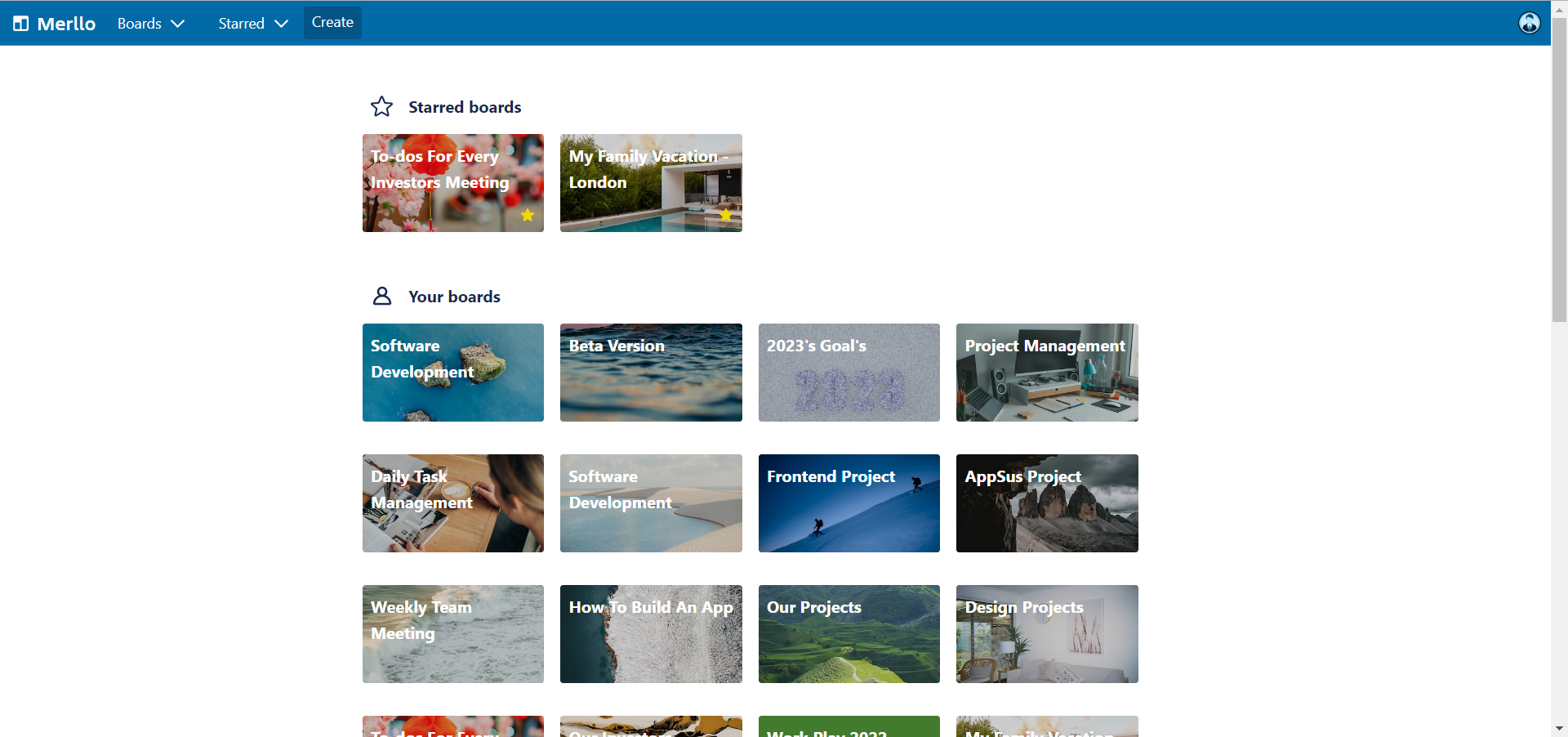Open the 2023's Goal's board

(849, 373)
